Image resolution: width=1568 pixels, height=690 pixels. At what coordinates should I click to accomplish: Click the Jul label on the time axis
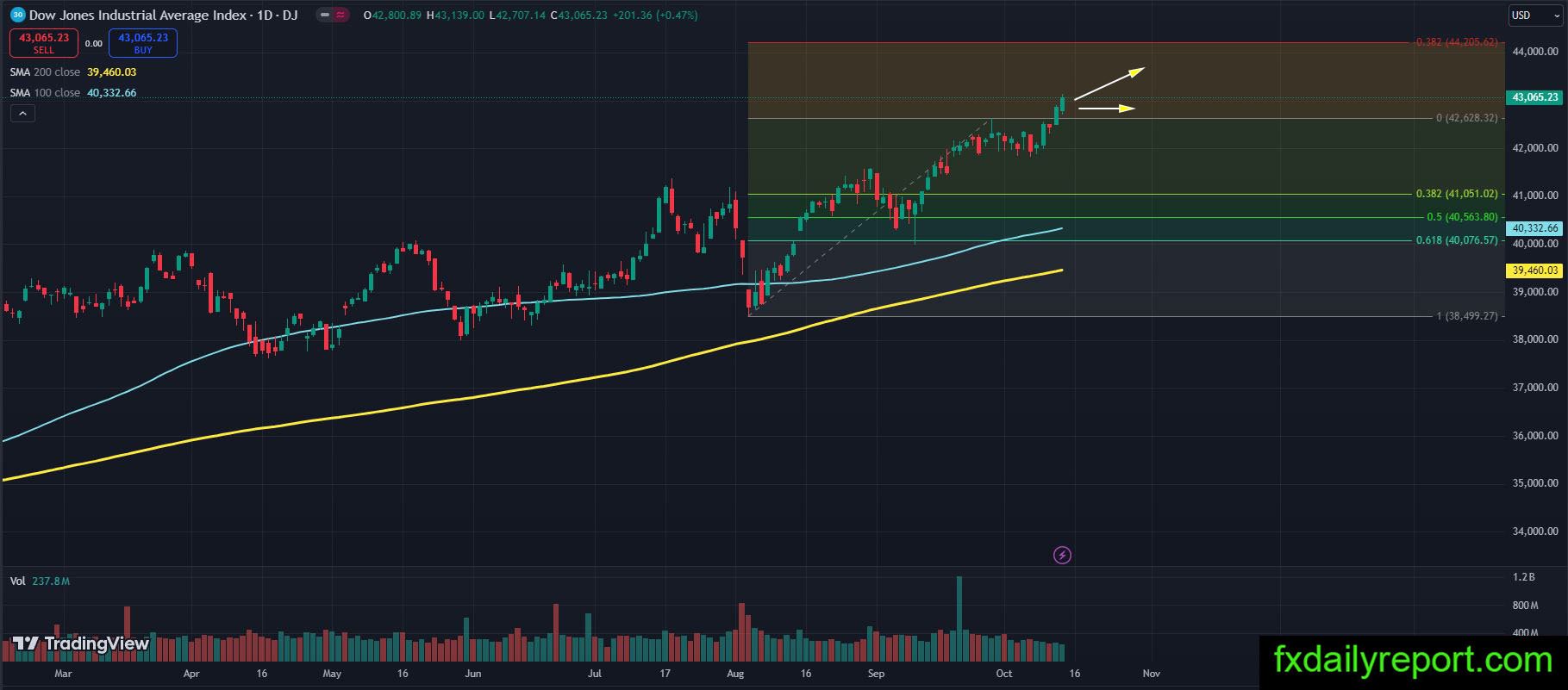(595, 674)
